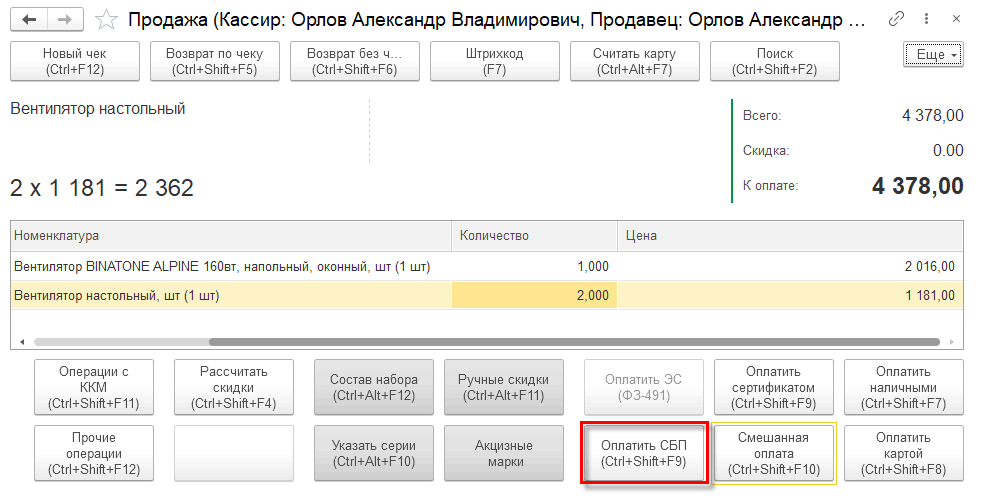This screenshot has width=983, height=501.
Task: Click the Всего total value 4 378,00
Action: [x=933, y=115]
